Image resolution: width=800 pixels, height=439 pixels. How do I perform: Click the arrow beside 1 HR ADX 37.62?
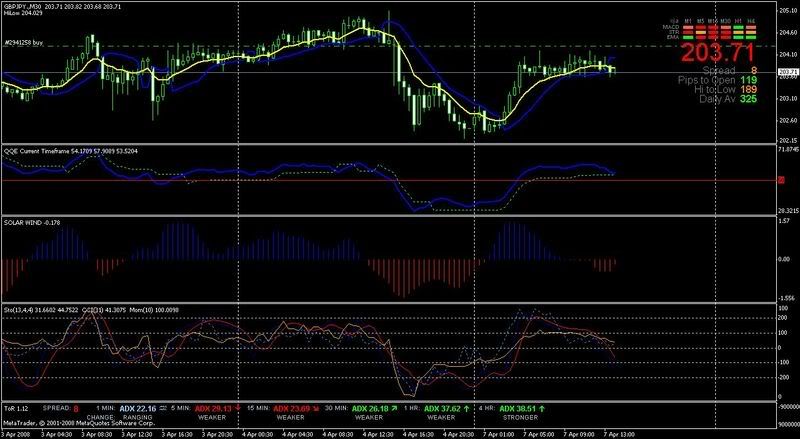[464, 410]
